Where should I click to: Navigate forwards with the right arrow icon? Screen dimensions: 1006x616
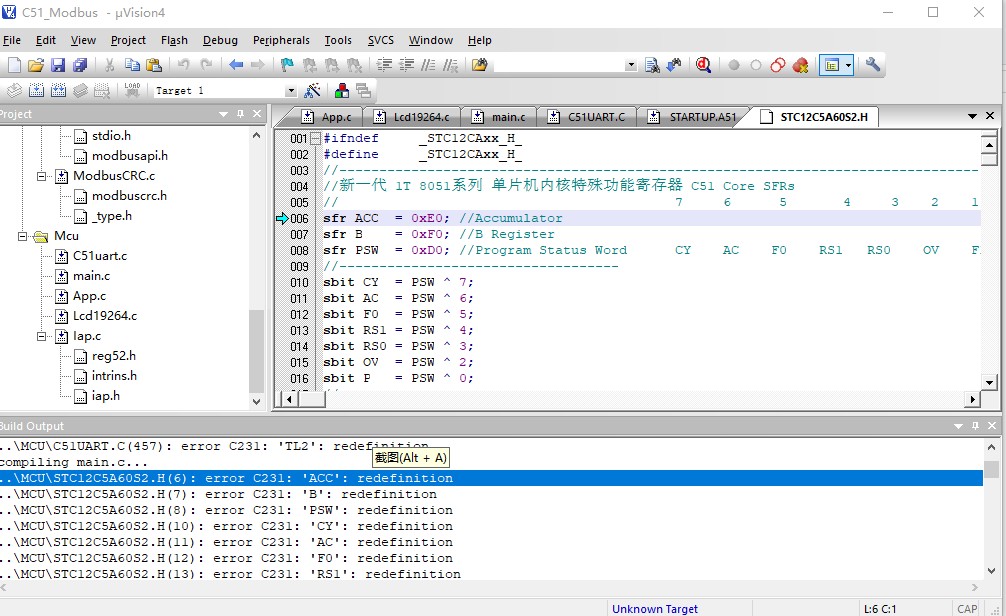coord(258,65)
